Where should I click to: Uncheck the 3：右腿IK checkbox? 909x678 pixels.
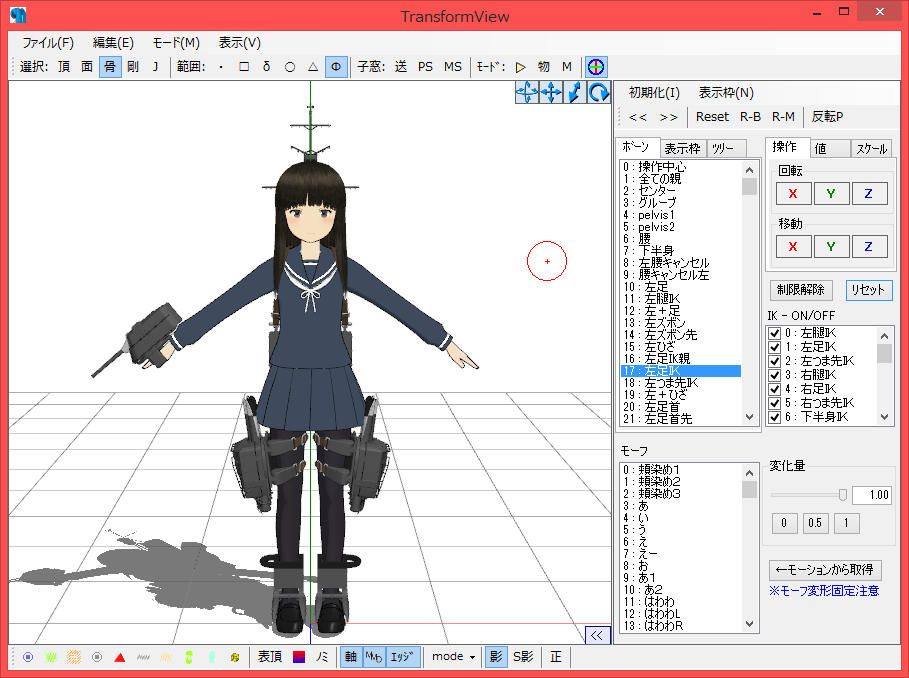[775, 375]
